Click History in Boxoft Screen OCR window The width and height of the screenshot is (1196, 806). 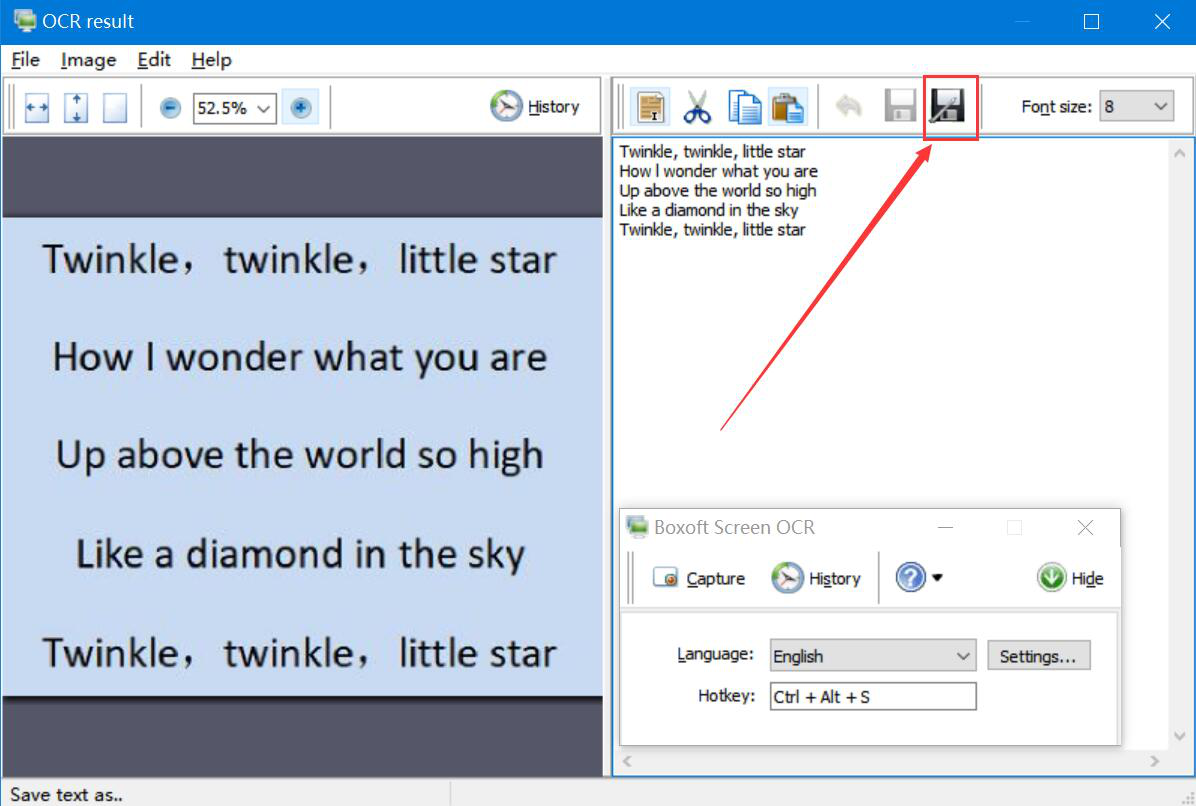point(815,579)
